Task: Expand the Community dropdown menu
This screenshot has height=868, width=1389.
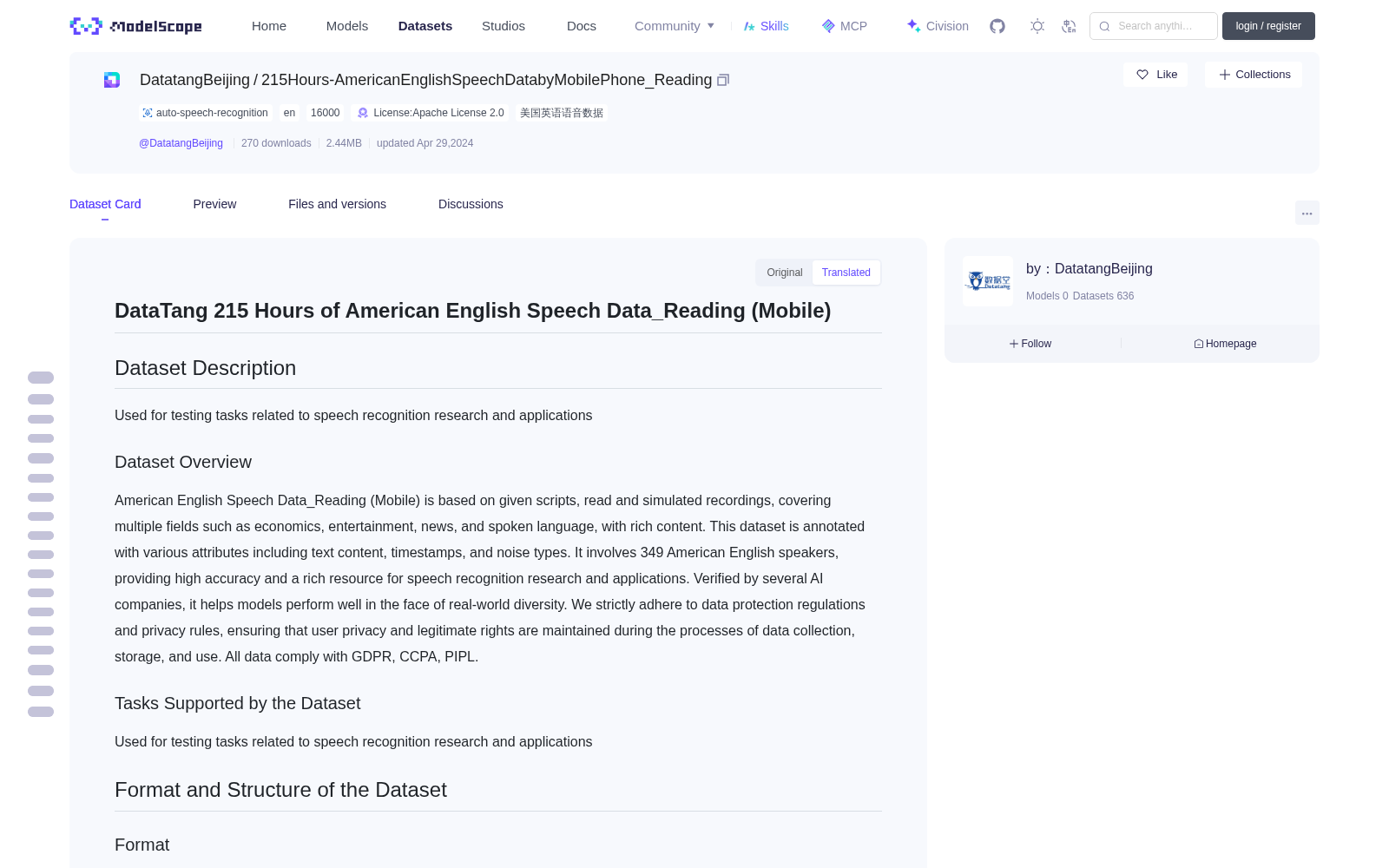Action: 675,26
